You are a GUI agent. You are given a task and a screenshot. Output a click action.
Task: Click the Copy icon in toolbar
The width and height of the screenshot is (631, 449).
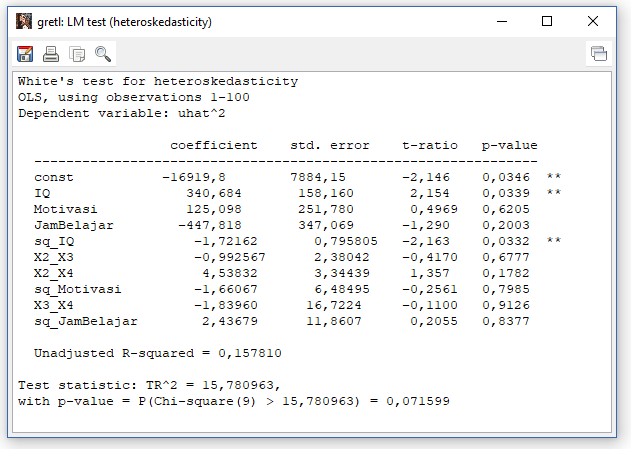(77, 54)
